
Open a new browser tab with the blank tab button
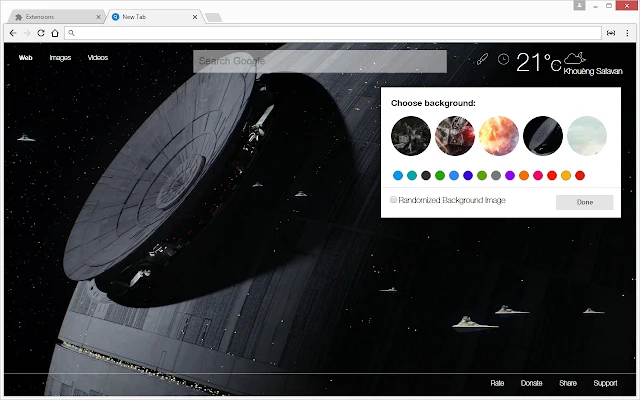[213, 17]
